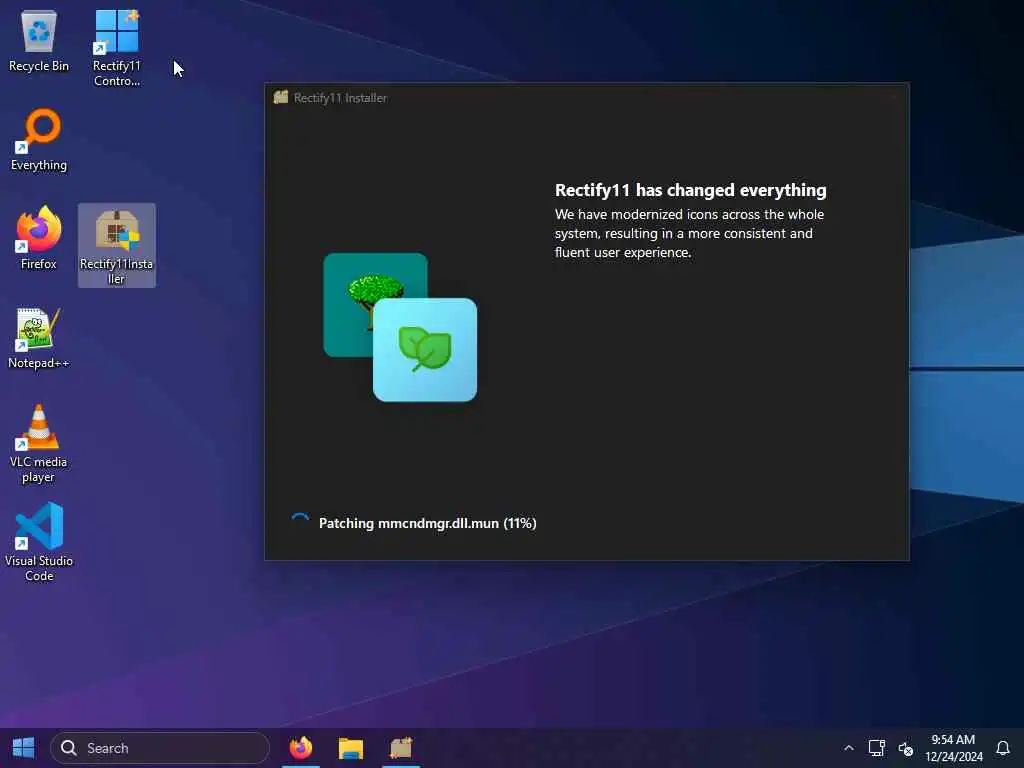This screenshot has height=768, width=1024.
Task: Open the notifications bell icon
Action: (1003, 748)
